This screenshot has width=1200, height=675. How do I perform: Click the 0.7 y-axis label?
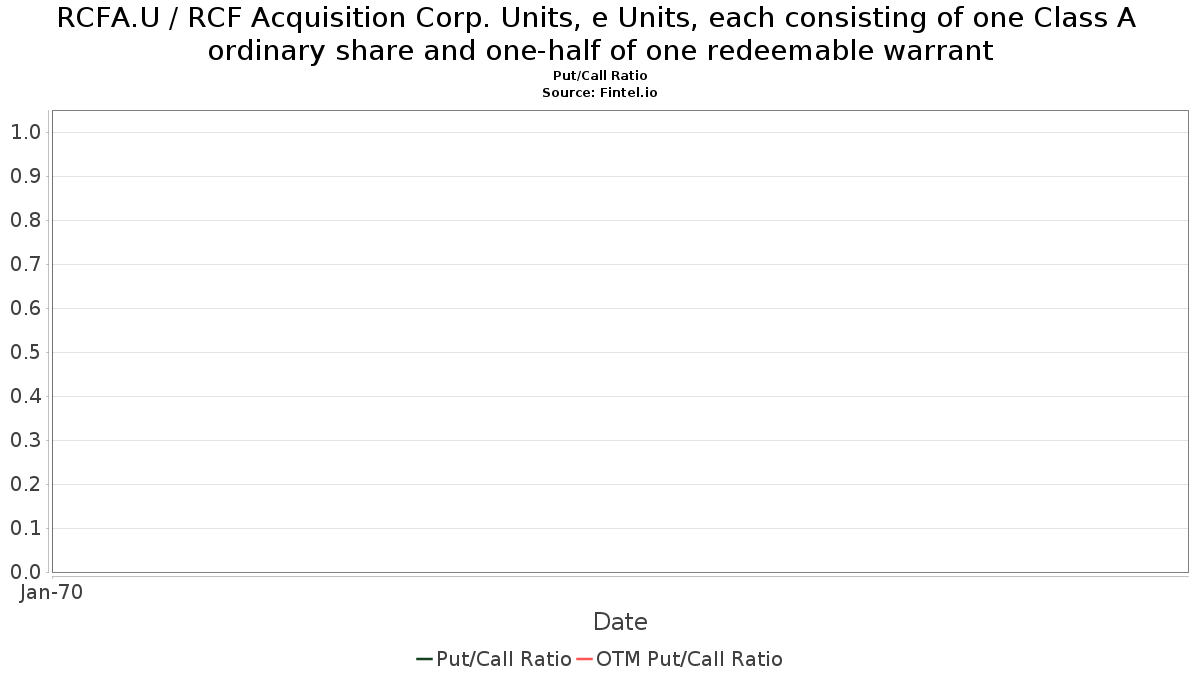[25, 264]
